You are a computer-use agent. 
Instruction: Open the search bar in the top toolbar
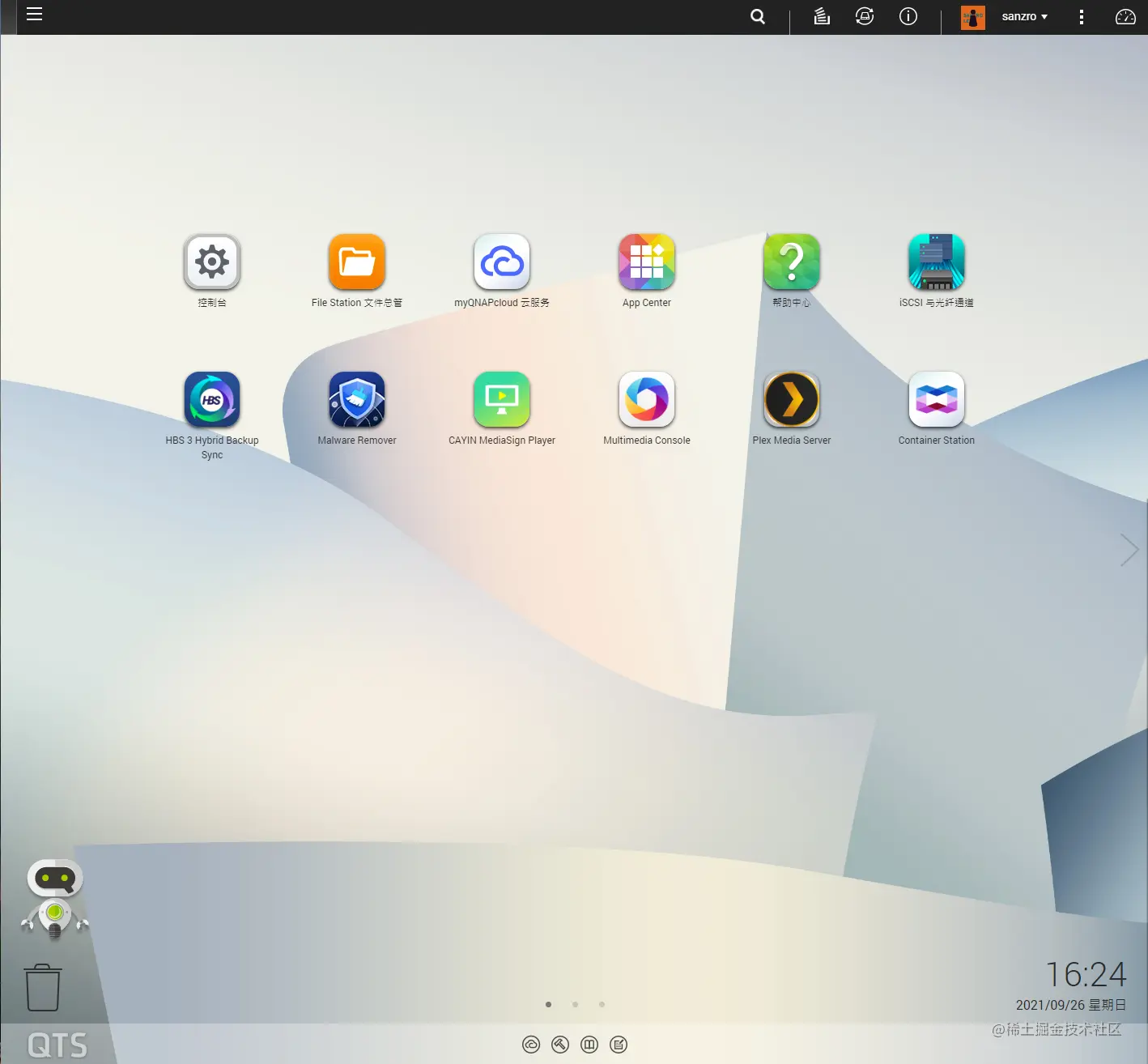point(757,16)
